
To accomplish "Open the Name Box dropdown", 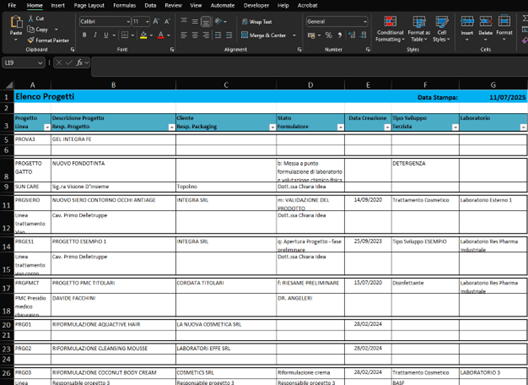I will point(40,63).
